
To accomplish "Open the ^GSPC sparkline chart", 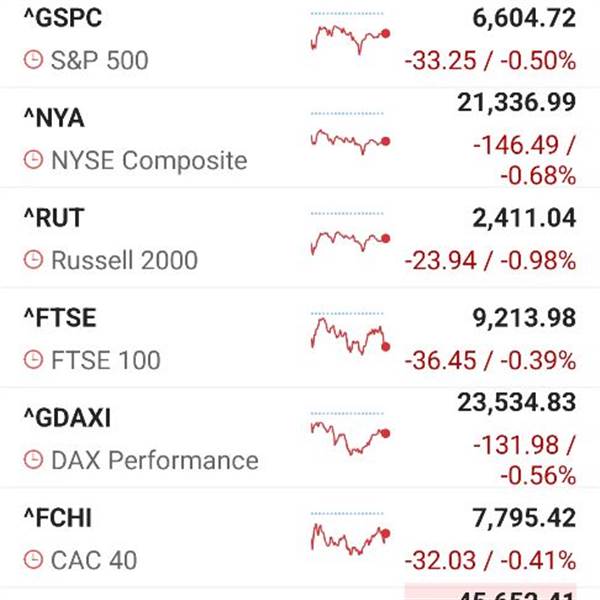I will coord(350,38).
